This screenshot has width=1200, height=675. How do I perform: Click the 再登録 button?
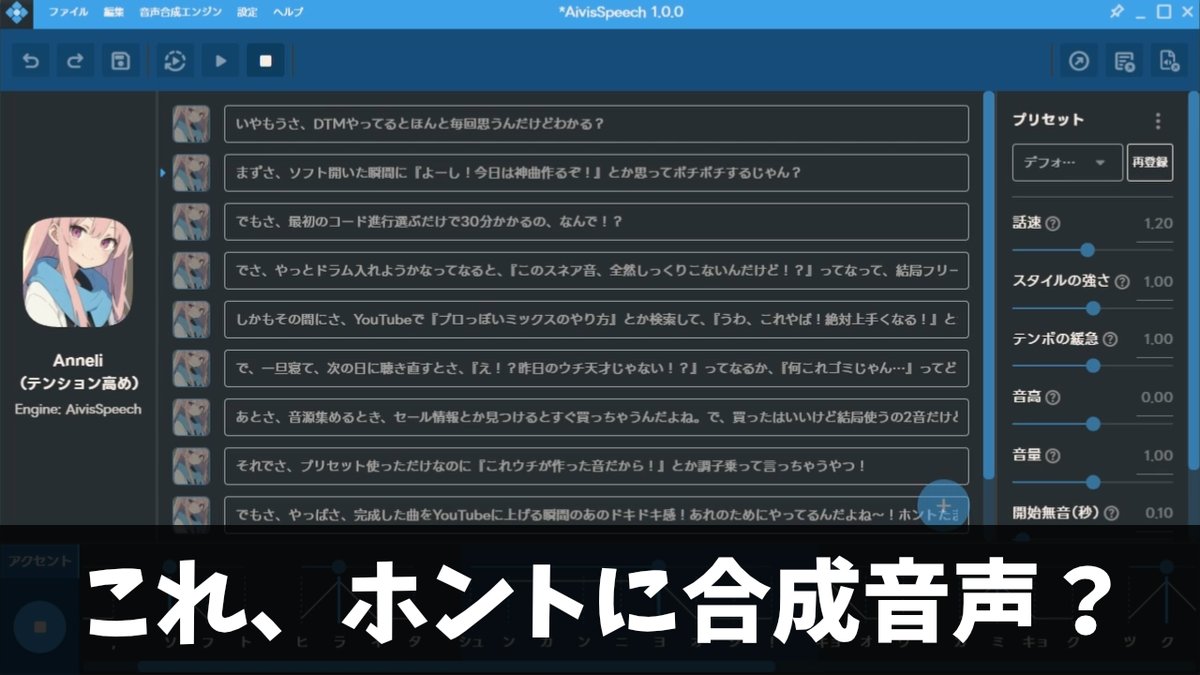tap(1150, 162)
